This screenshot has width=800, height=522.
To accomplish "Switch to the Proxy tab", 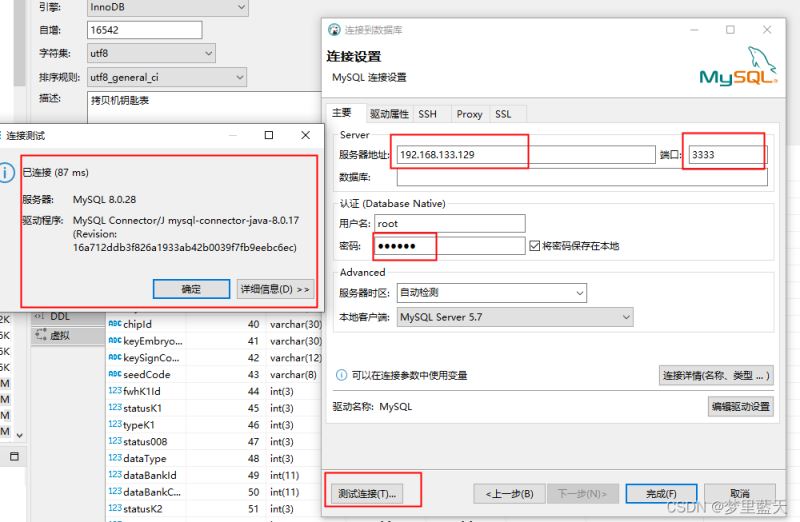I will point(469,114).
